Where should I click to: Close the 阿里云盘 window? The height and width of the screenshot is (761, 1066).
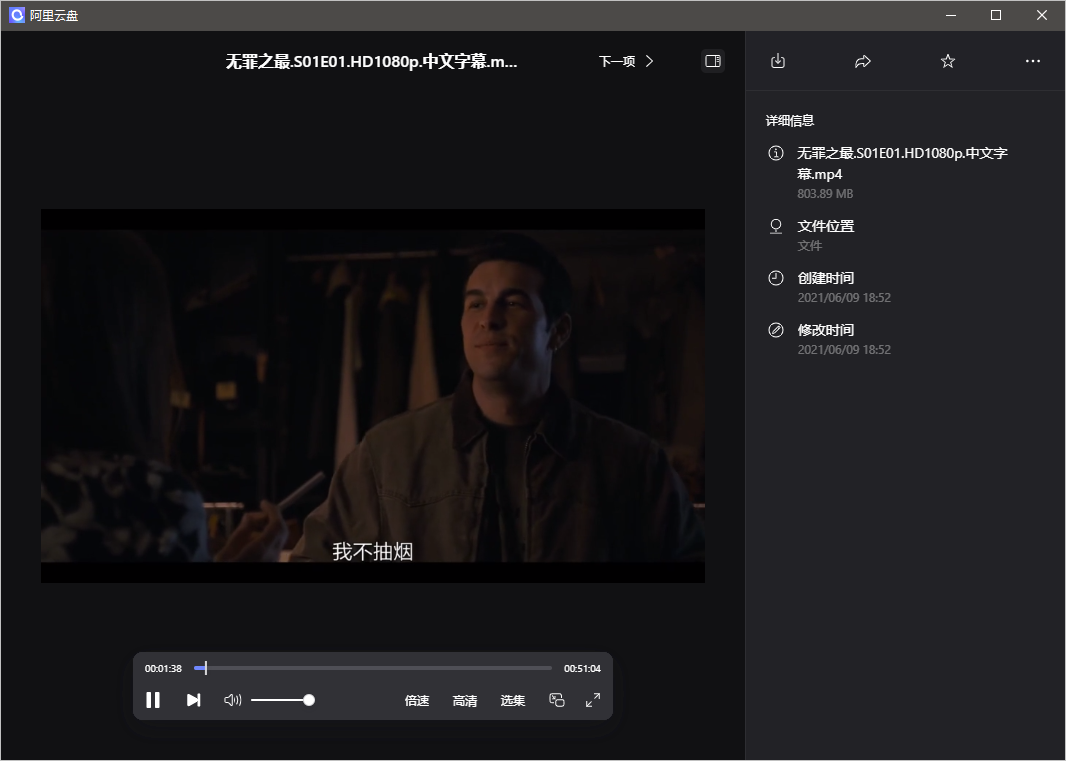point(1042,15)
